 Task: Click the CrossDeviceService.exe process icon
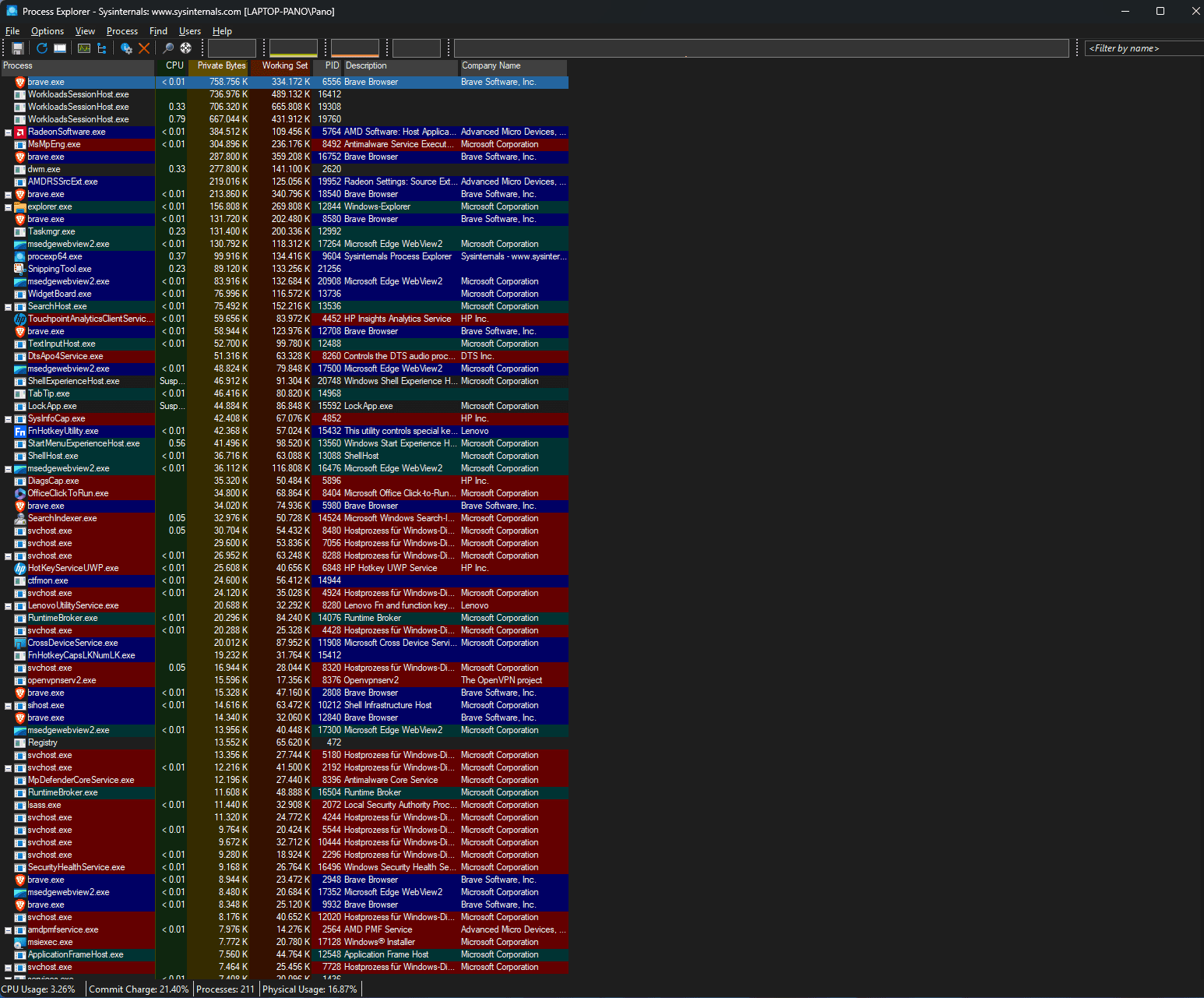click(20, 643)
